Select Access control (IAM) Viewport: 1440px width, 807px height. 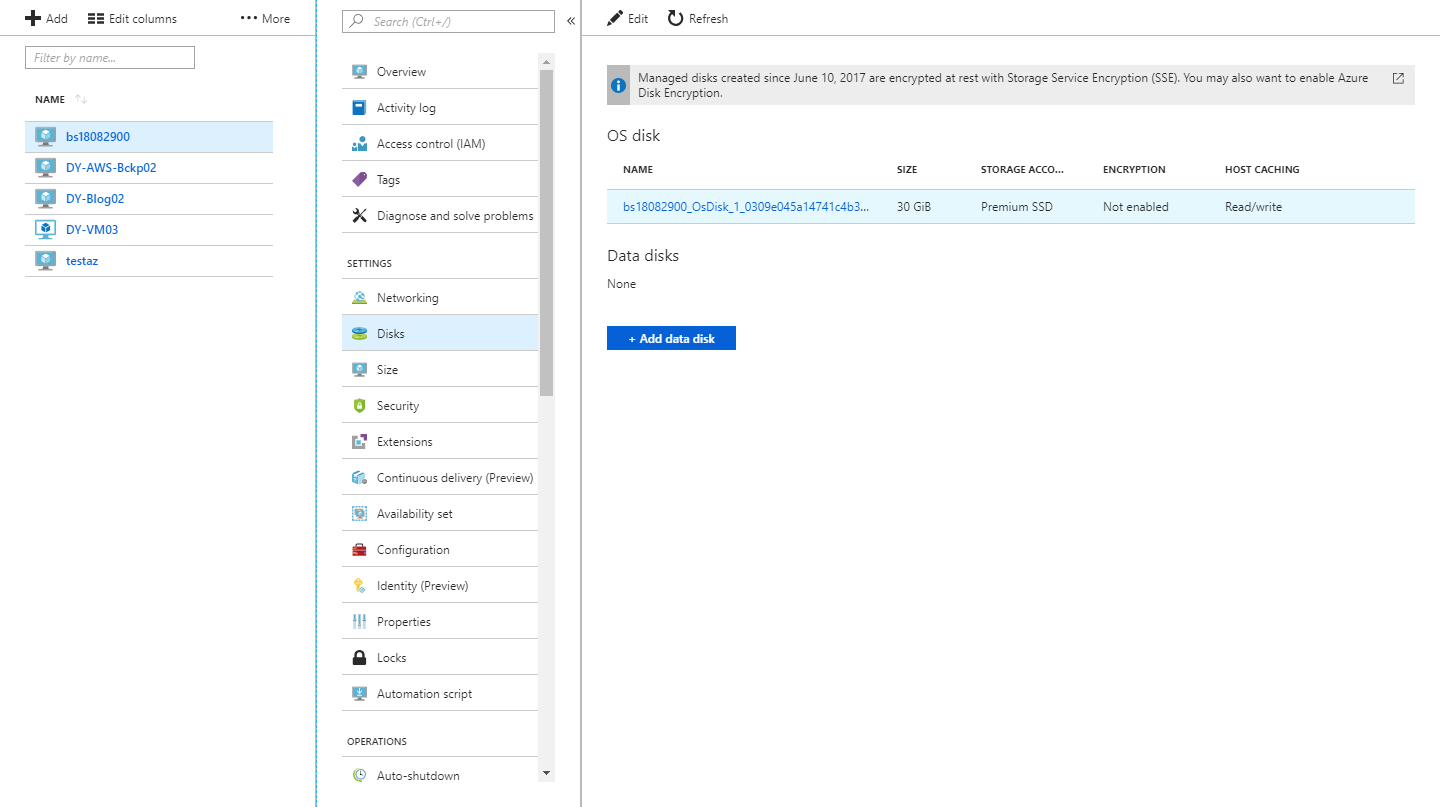[430, 144]
